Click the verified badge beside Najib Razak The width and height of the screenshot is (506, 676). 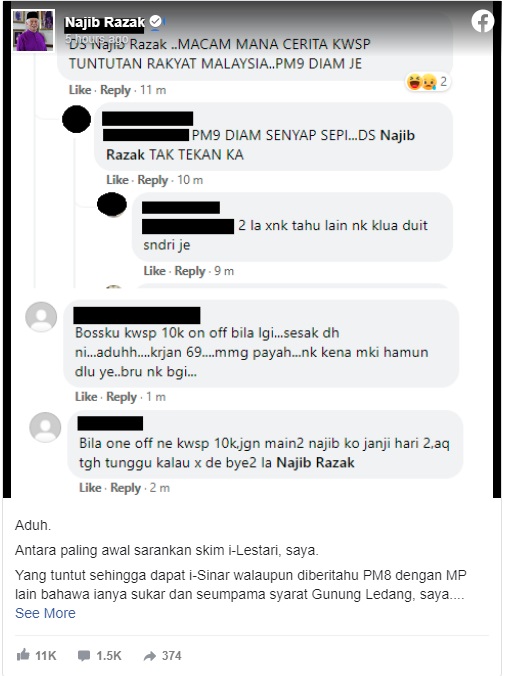[x=155, y=21]
